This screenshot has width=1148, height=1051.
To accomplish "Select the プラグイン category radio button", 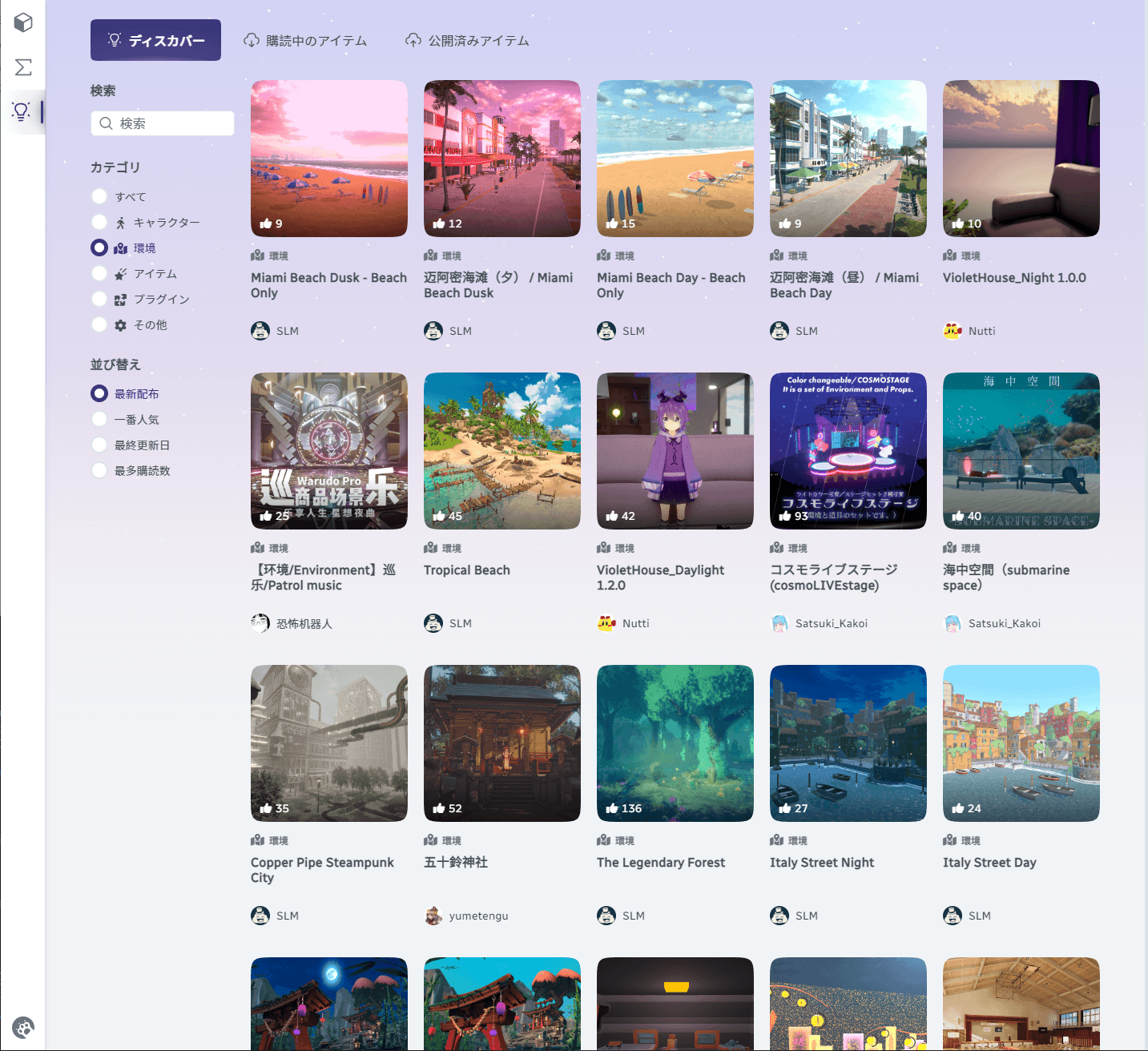I will pyautogui.click(x=99, y=299).
